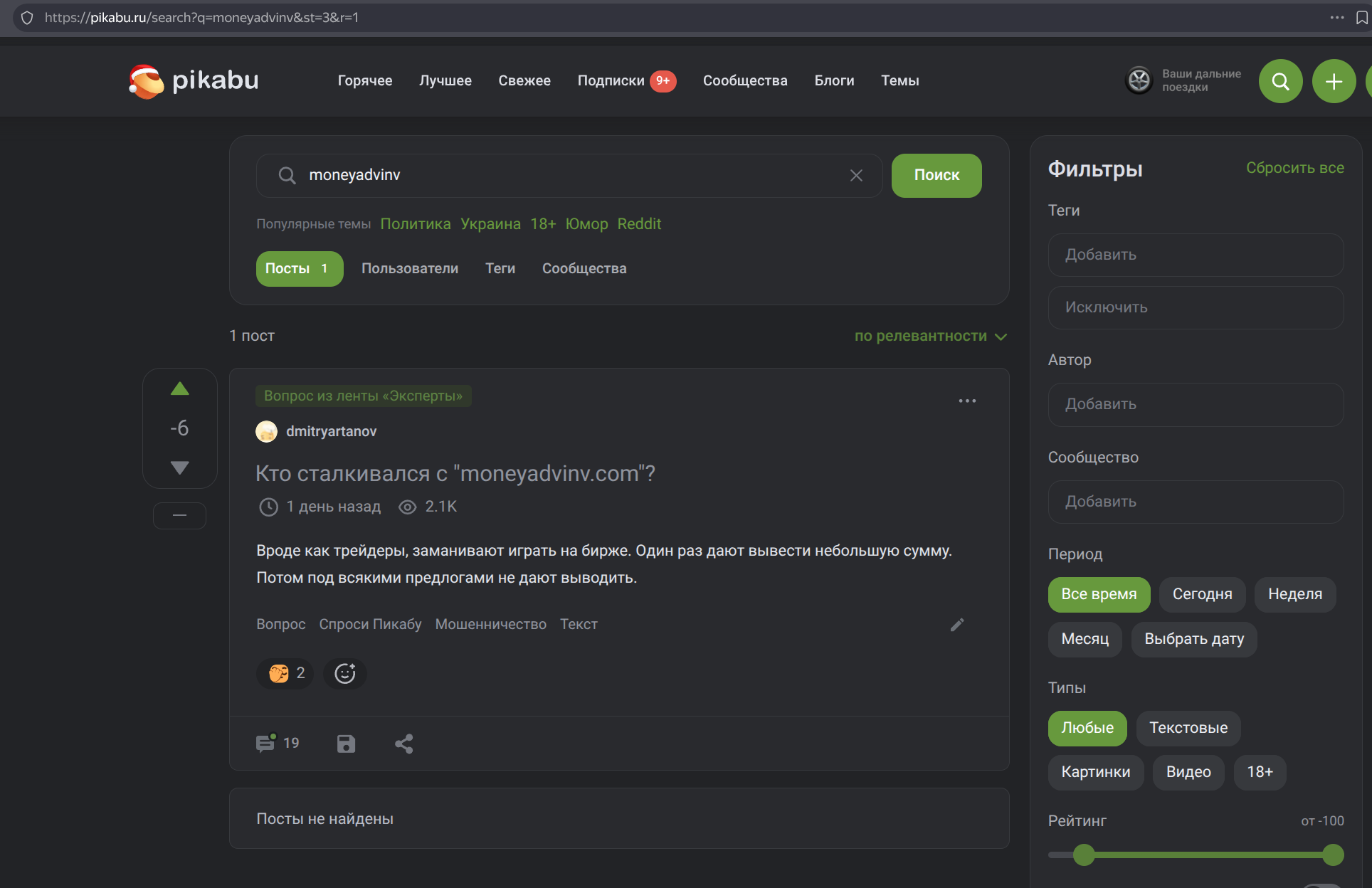Viewport: 1372px width, 888px height.
Task: Click the Сбросить все filters link
Action: [1295, 168]
